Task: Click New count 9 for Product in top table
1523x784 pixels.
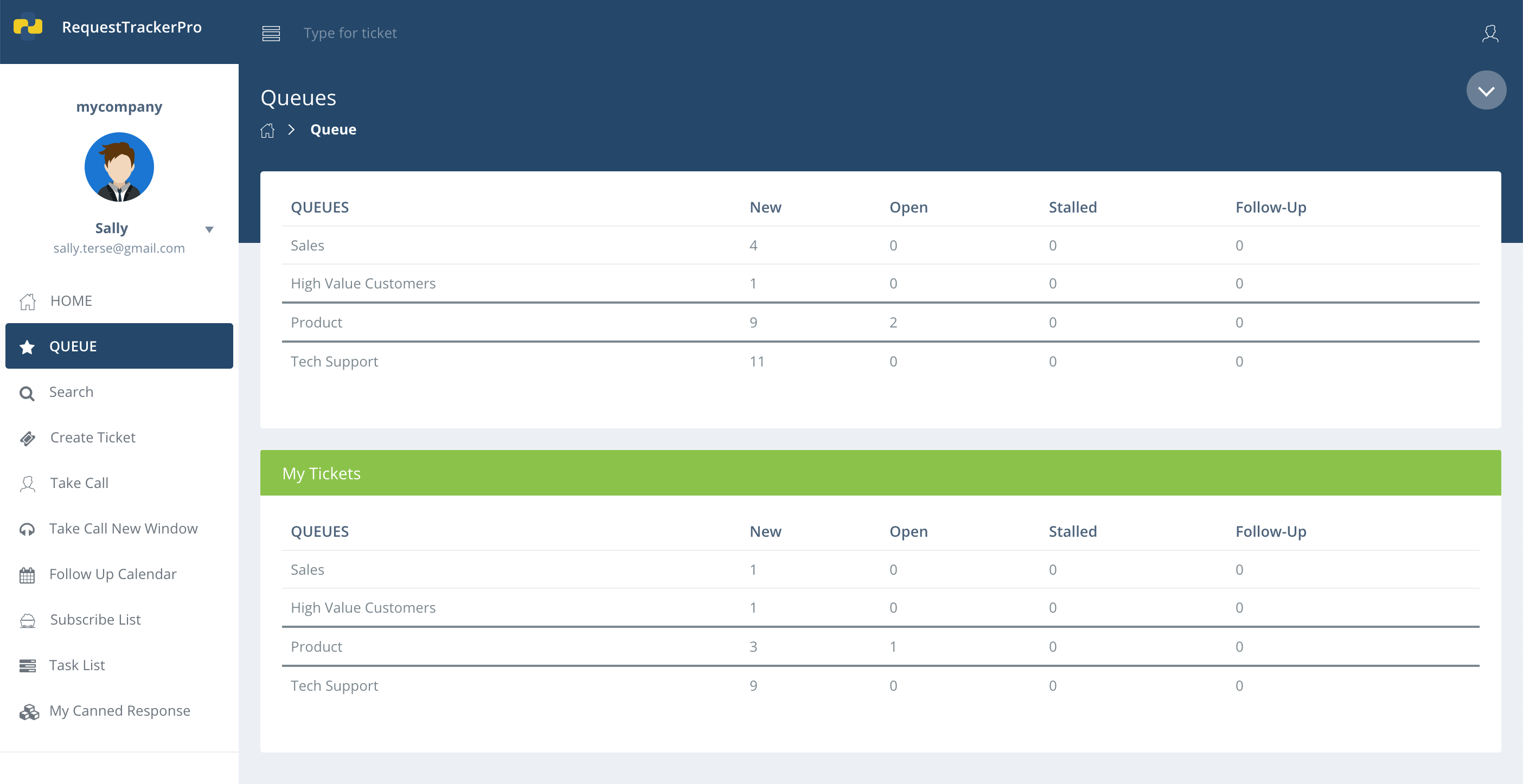Action: point(753,323)
